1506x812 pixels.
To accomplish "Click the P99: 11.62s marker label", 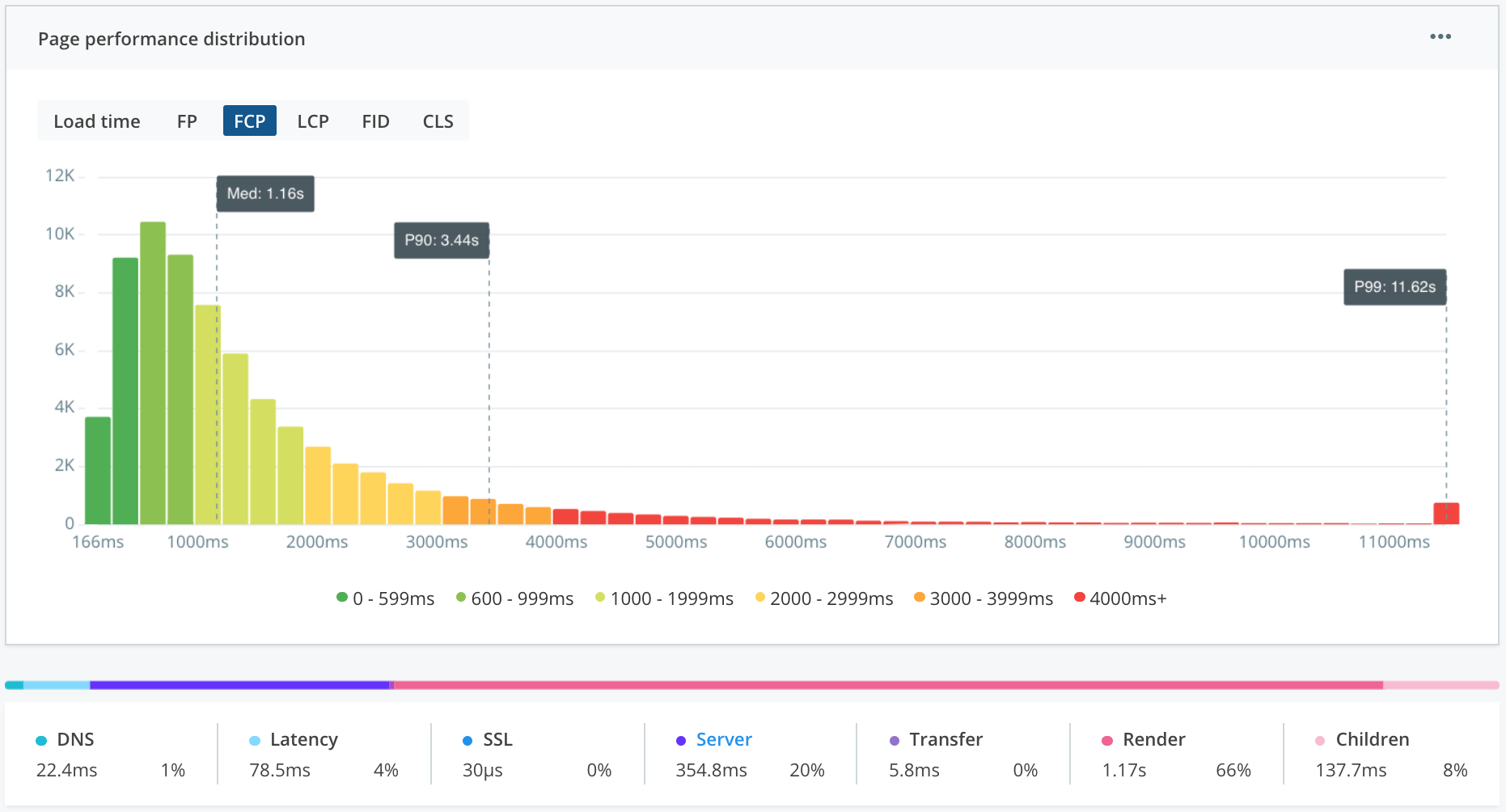I will pyautogui.click(x=1394, y=286).
